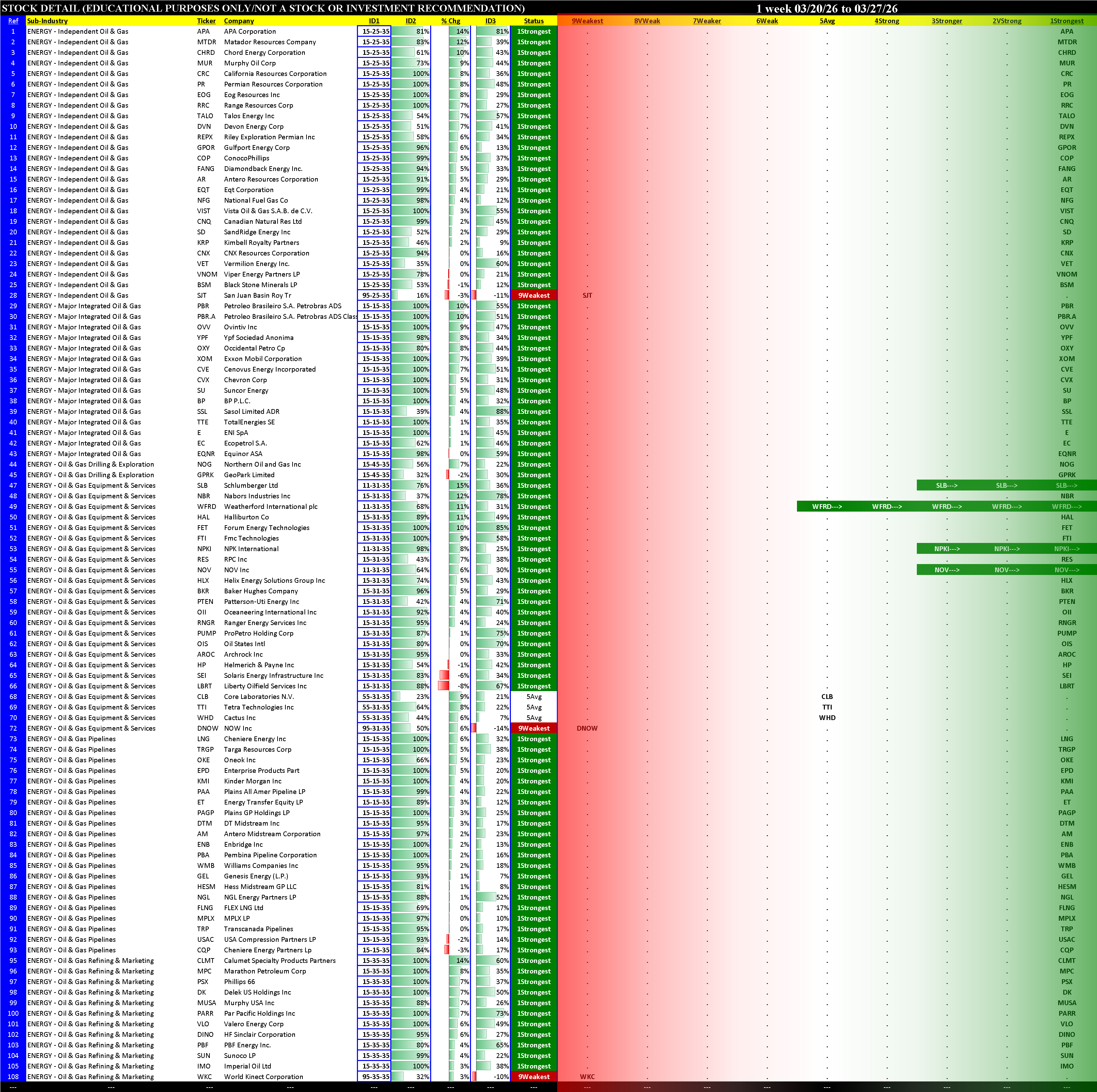
Task: Click the Company column header
Action: [238, 21]
